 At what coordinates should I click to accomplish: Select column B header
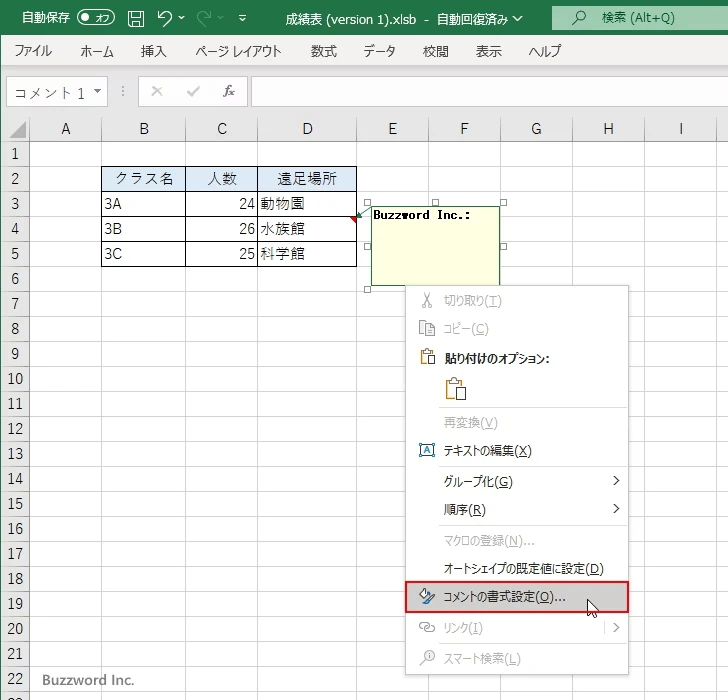click(x=143, y=129)
